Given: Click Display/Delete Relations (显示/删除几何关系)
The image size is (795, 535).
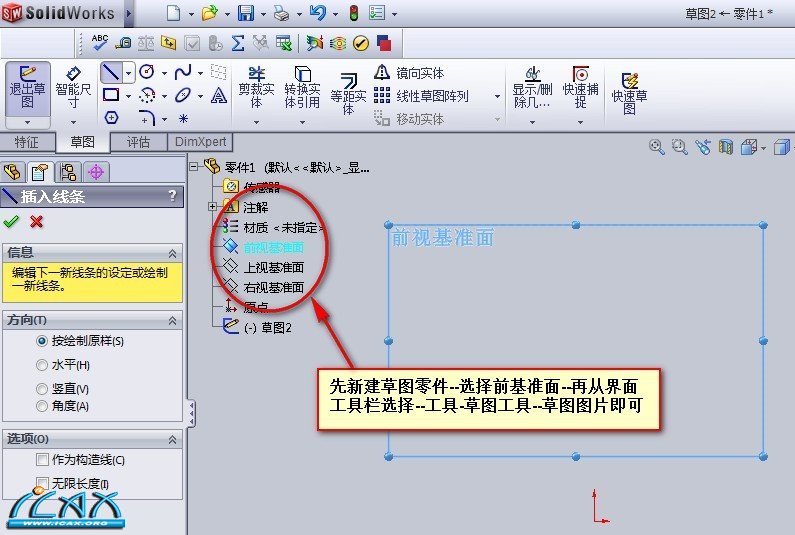Looking at the screenshot, I should 532,87.
